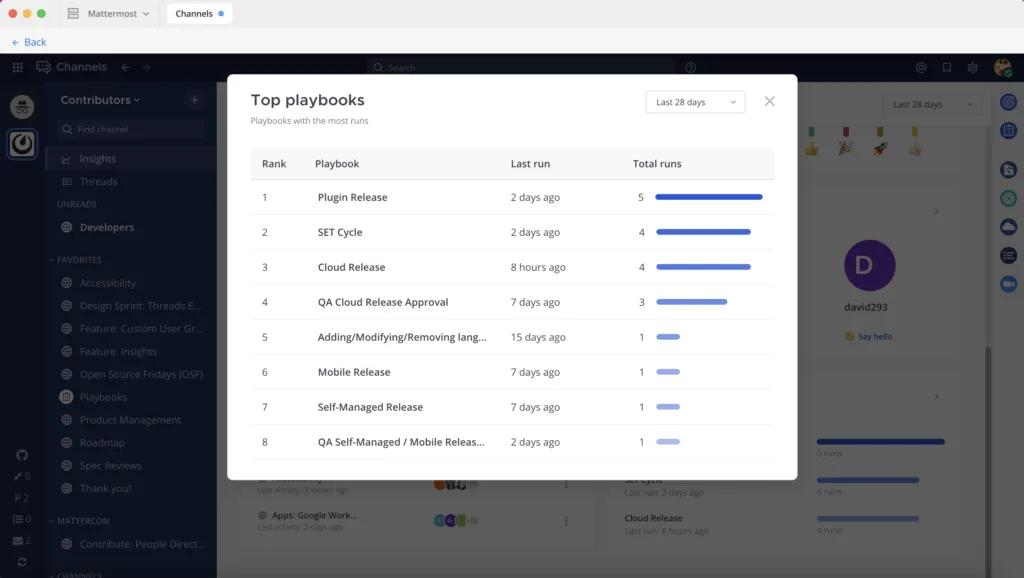1024x578 pixels.
Task: Click the Total runs column header
Action: (656, 164)
